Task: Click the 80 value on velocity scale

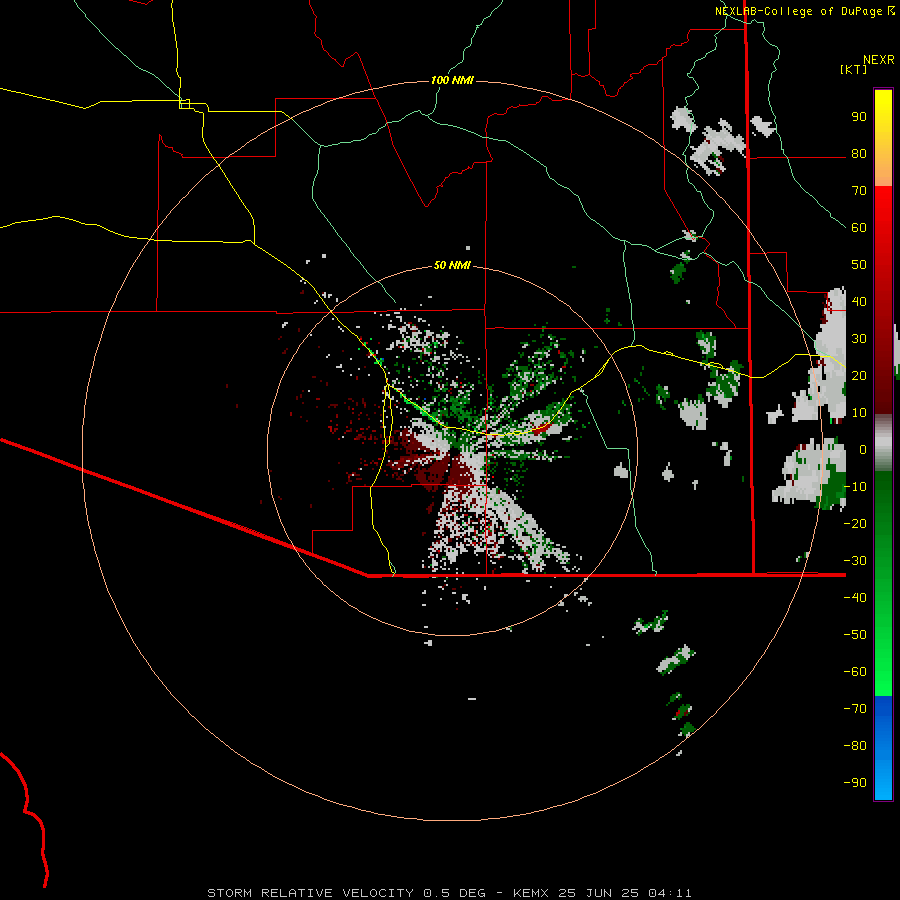Action: pos(859,154)
